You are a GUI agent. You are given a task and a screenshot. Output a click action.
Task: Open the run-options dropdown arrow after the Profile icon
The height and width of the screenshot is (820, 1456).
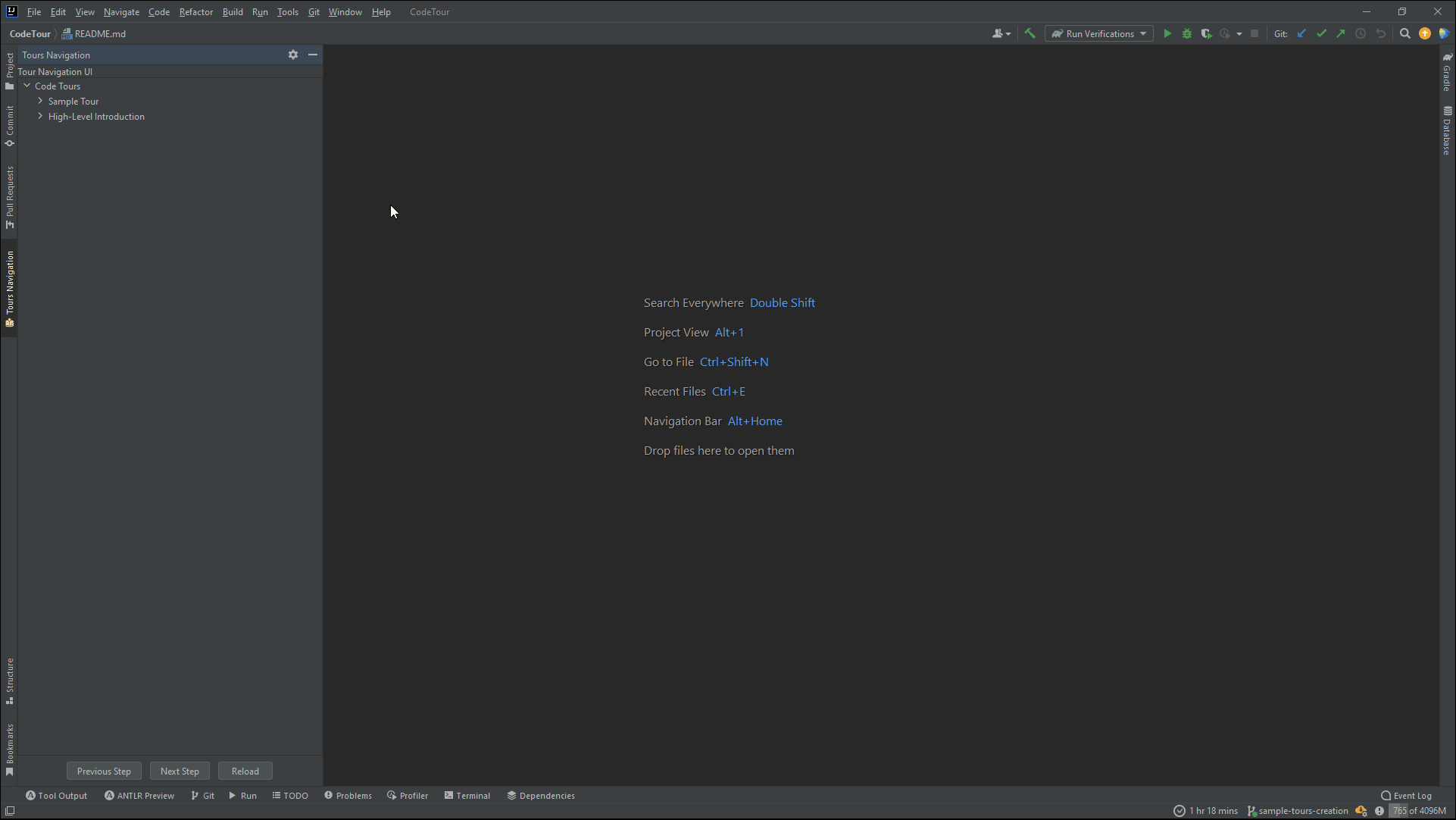click(1239, 33)
